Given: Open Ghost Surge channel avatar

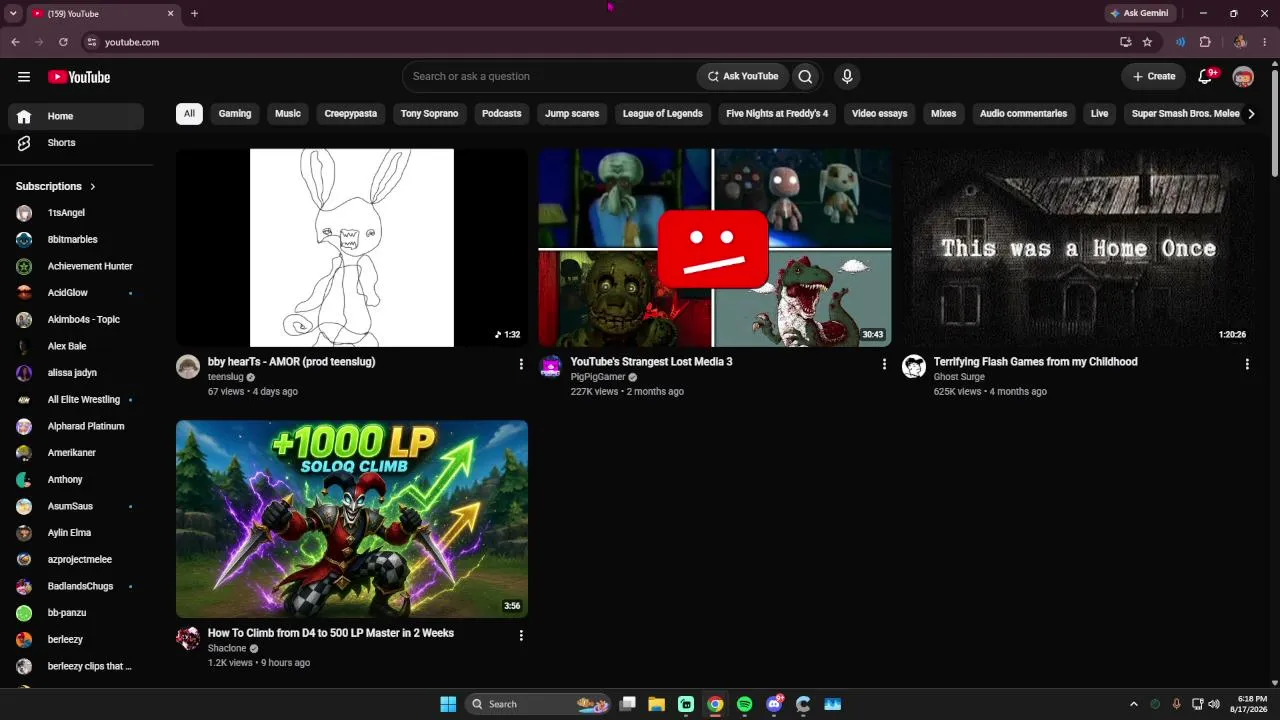Looking at the screenshot, I should pos(914,366).
